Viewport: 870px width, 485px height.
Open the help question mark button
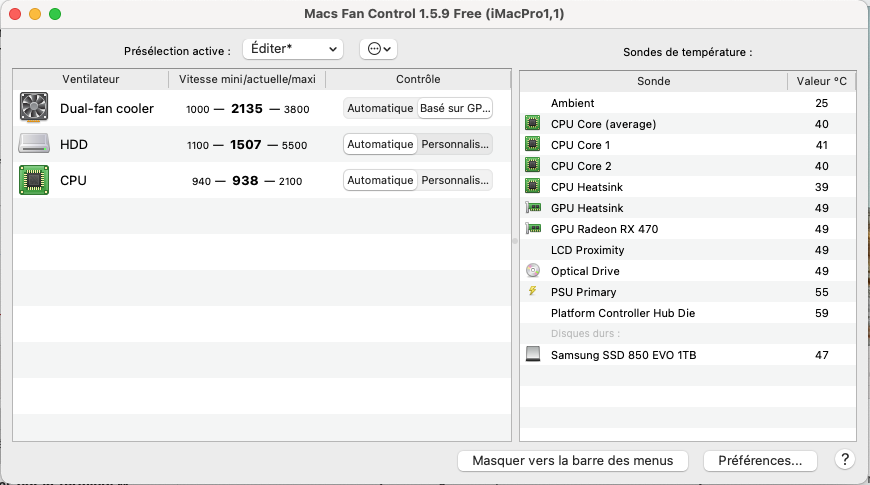tap(844, 459)
